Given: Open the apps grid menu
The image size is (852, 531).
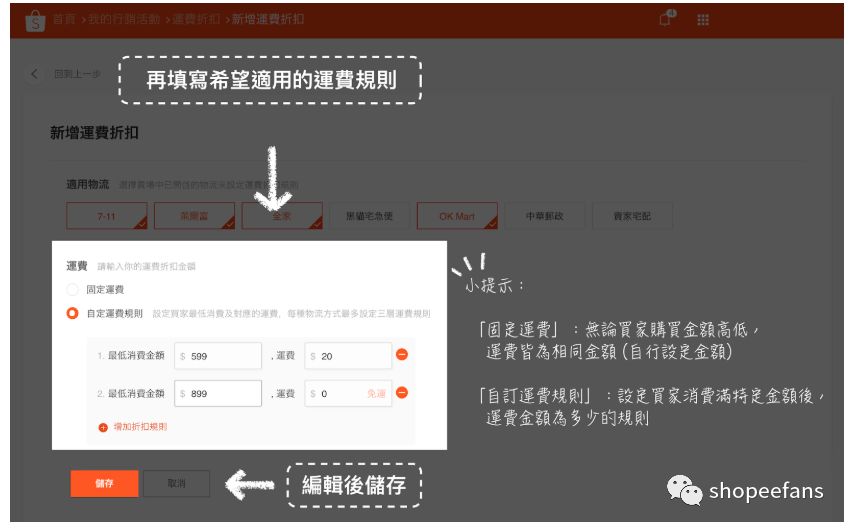Looking at the screenshot, I should [x=703, y=20].
